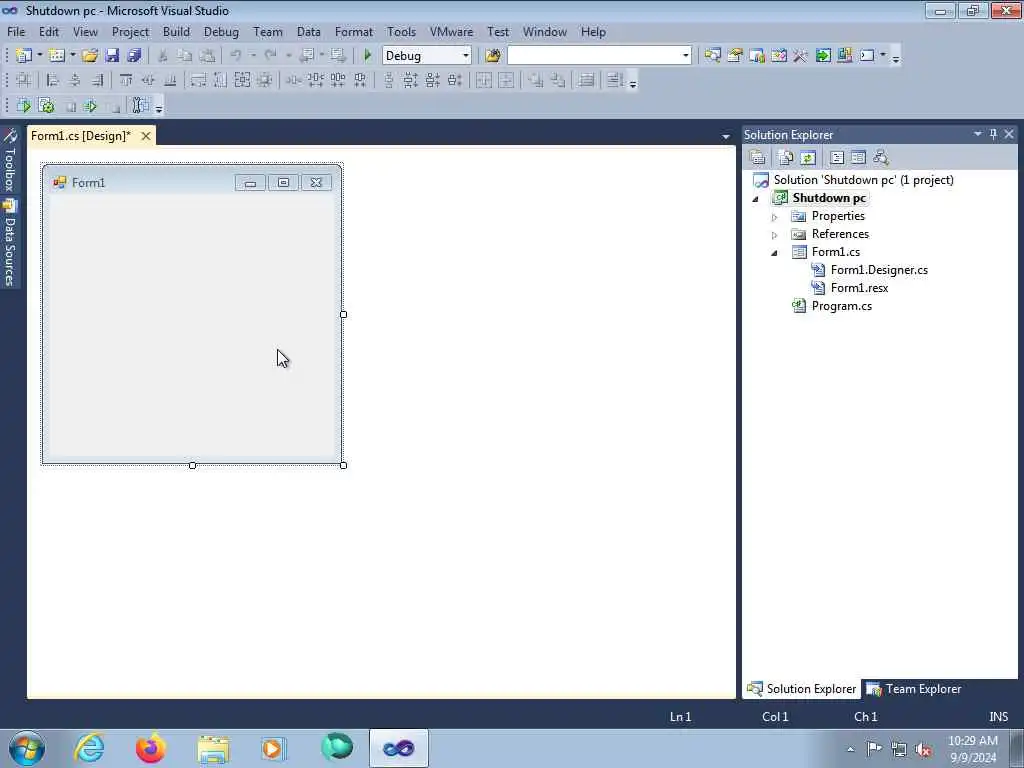This screenshot has width=1024, height=768.
Task: Click the New Project toolbar icon
Action: click(x=24, y=56)
